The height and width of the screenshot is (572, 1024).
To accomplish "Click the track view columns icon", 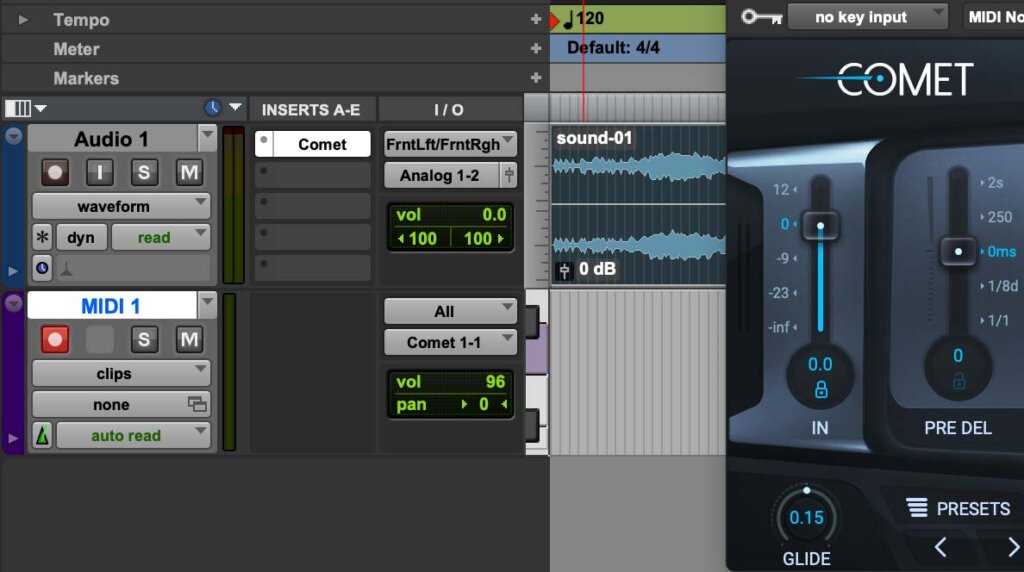I will pos(18,108).
